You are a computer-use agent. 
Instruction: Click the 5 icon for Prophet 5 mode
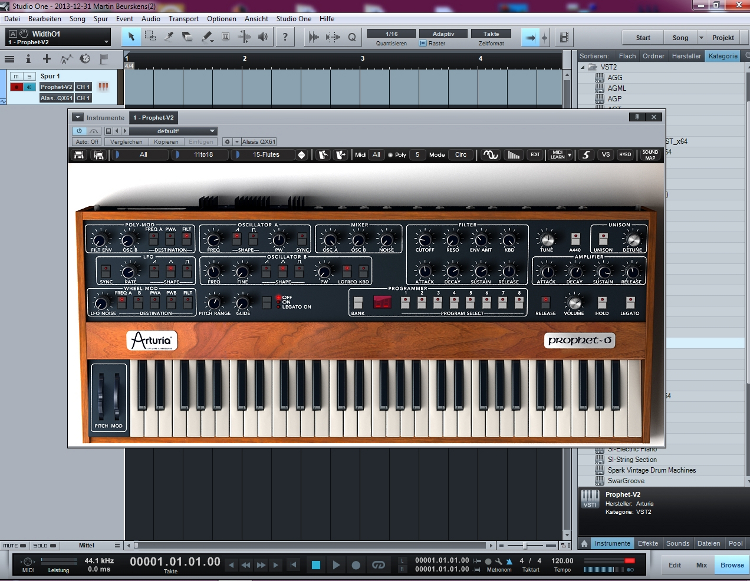pos(586,155)
